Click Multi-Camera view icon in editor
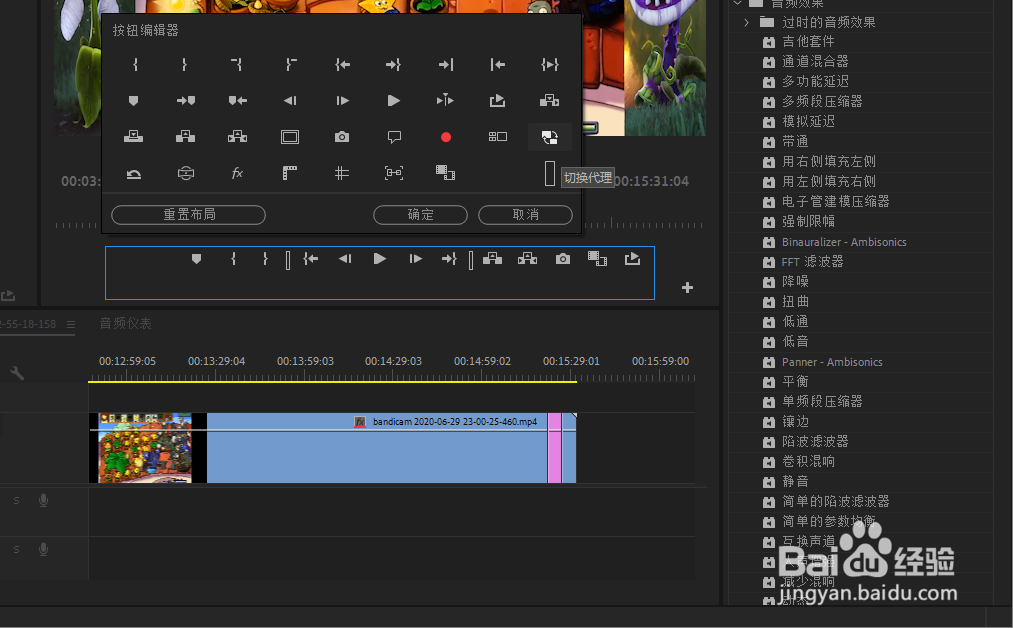The height and width of the screenshot is (628, 1013). click(497, 137)
